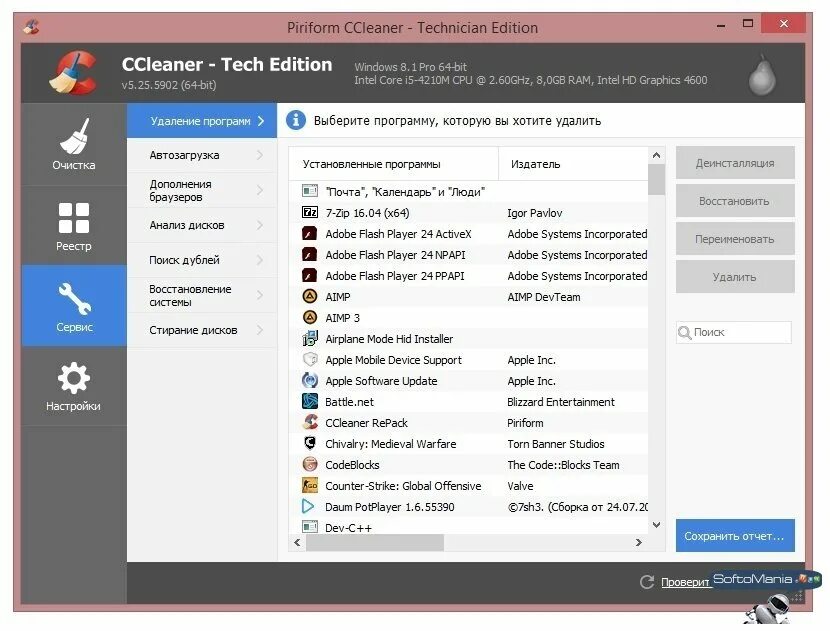Open the Очистка section with broom icon
This screenshot has width=830, height=631.
[x=74, y=144]
